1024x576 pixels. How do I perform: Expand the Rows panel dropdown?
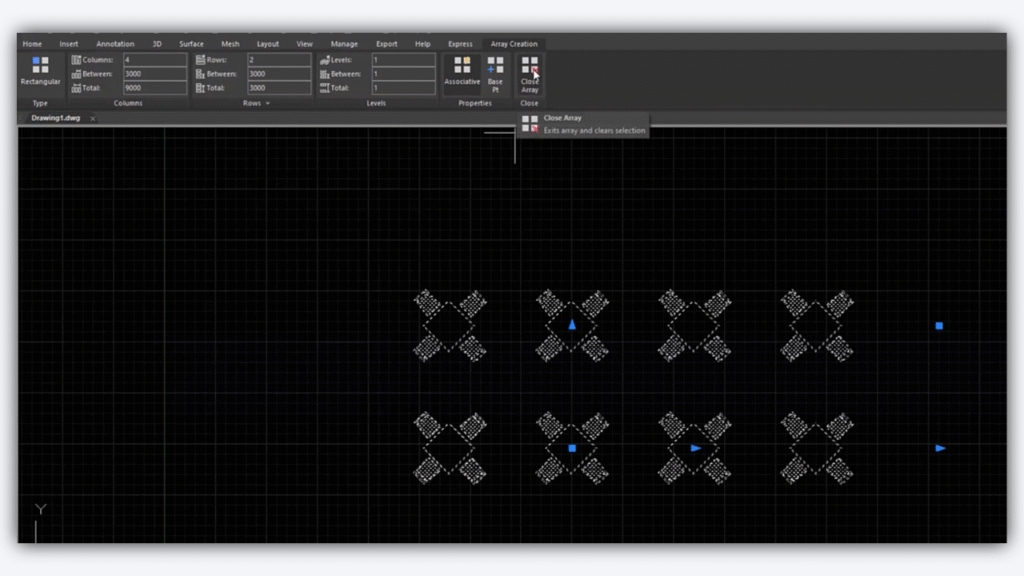(265, 102)
